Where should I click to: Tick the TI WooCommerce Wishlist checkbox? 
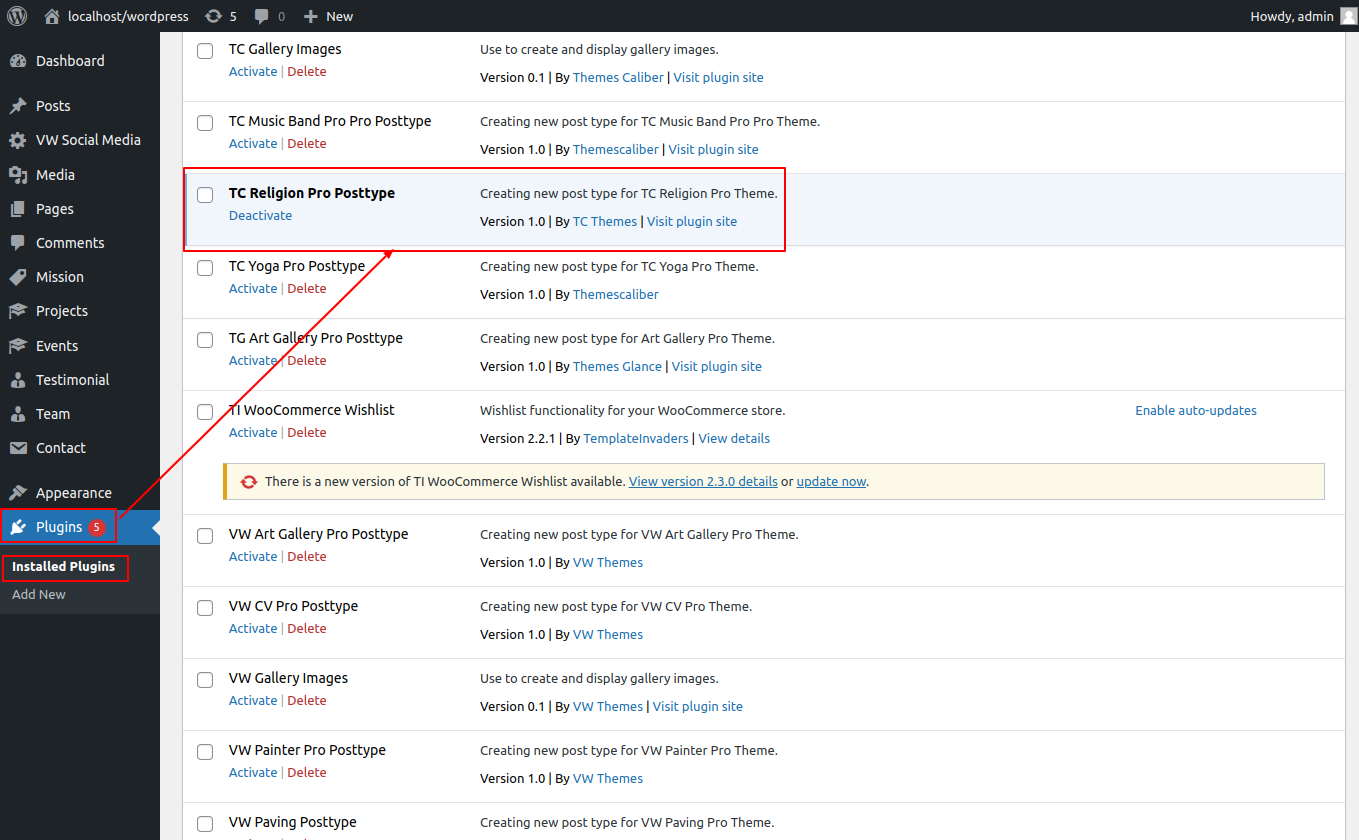coord(205,412)
